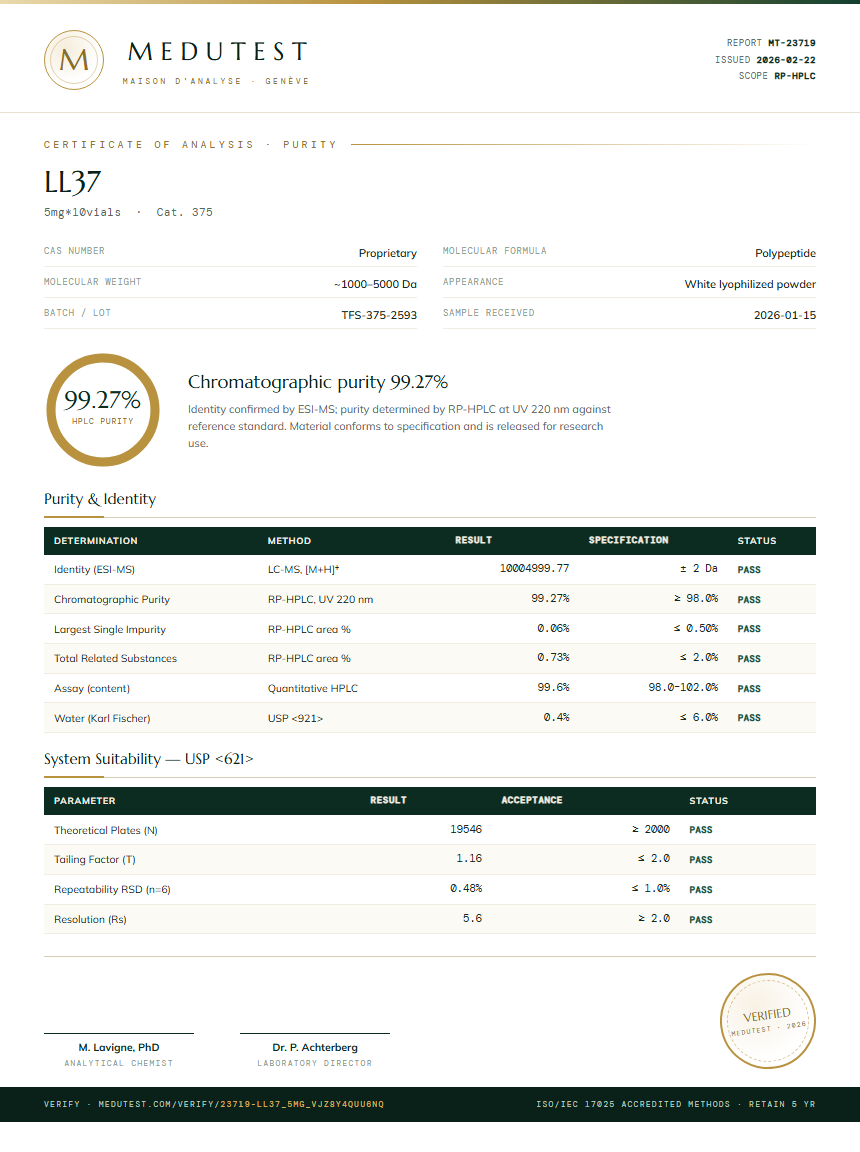Click the MEDUTEST brand name heading
The height and width of the screenshot is (1152, 860).
coord(217,51)
